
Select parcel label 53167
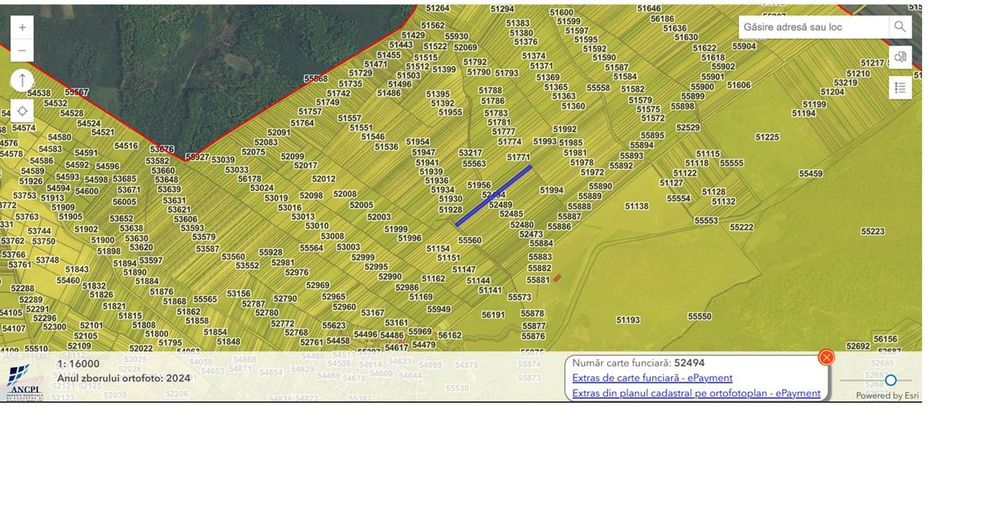372,313
